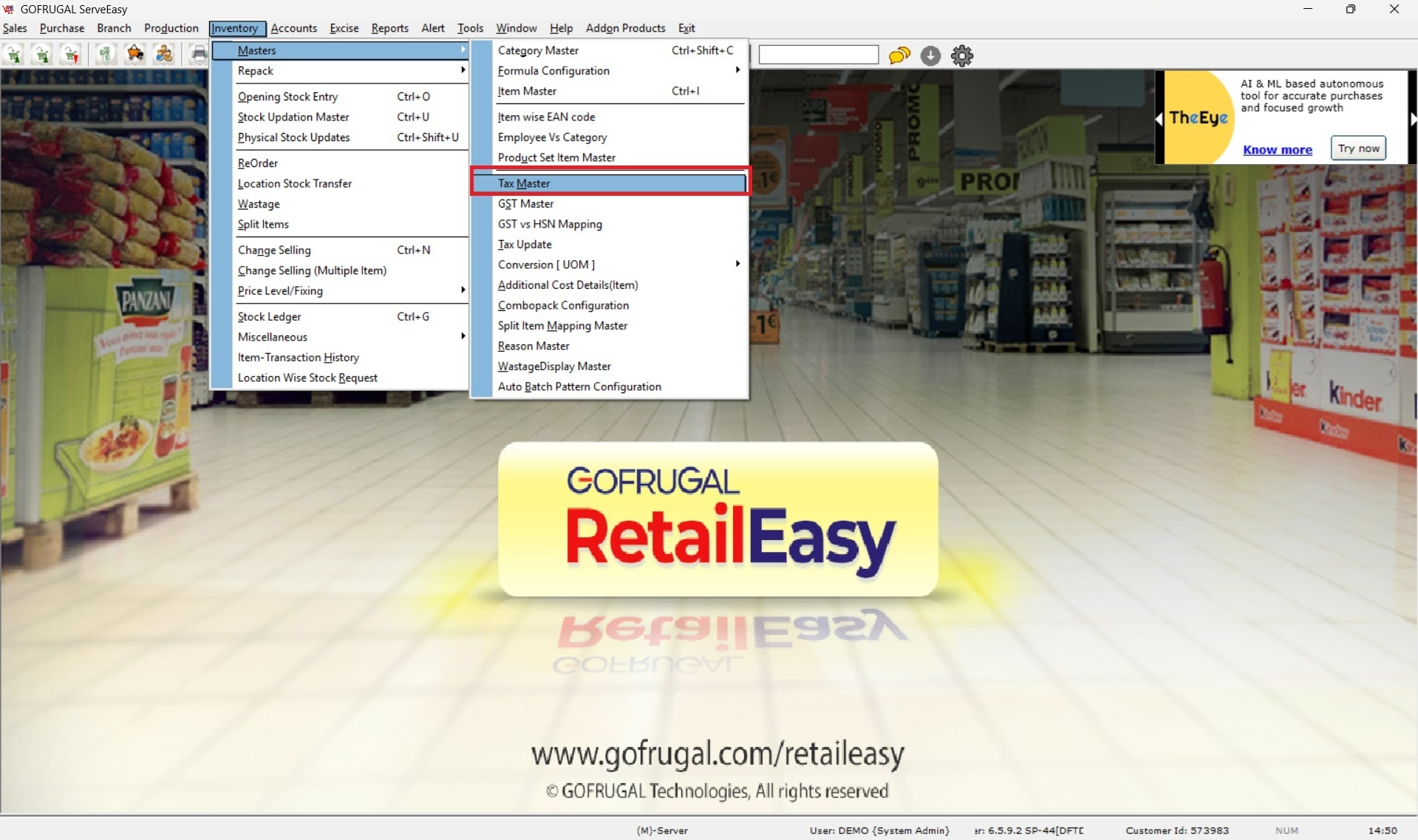Click the customers group toolbar icon
Viewport: 1418px width, 840px height.
pyautogui.click(x=164, y=55)
